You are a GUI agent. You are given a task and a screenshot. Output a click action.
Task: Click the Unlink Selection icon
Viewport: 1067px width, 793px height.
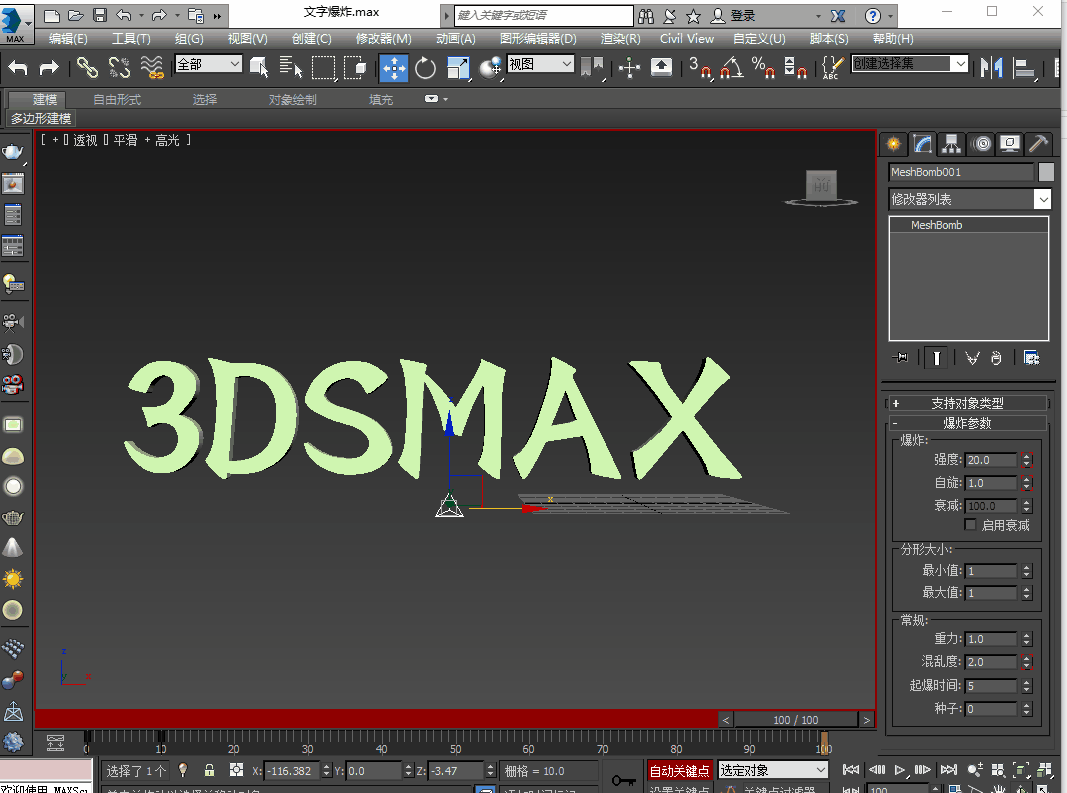click(119, 67)
